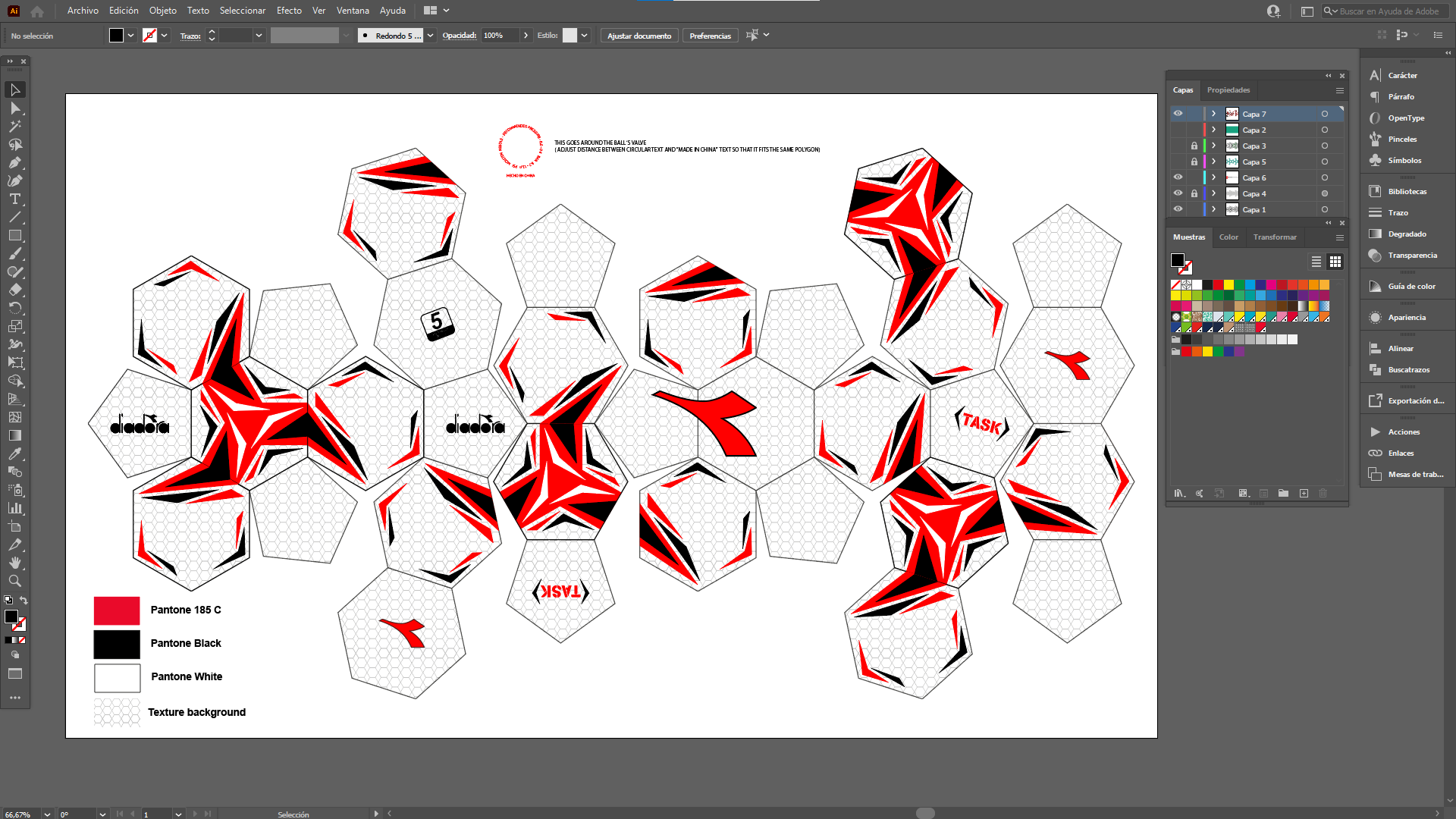The width and height of the screenshot is (1456, 819).
Task: Hide the Capa 7 layer
Action: pyautogui.click(x=1178, y=114)
